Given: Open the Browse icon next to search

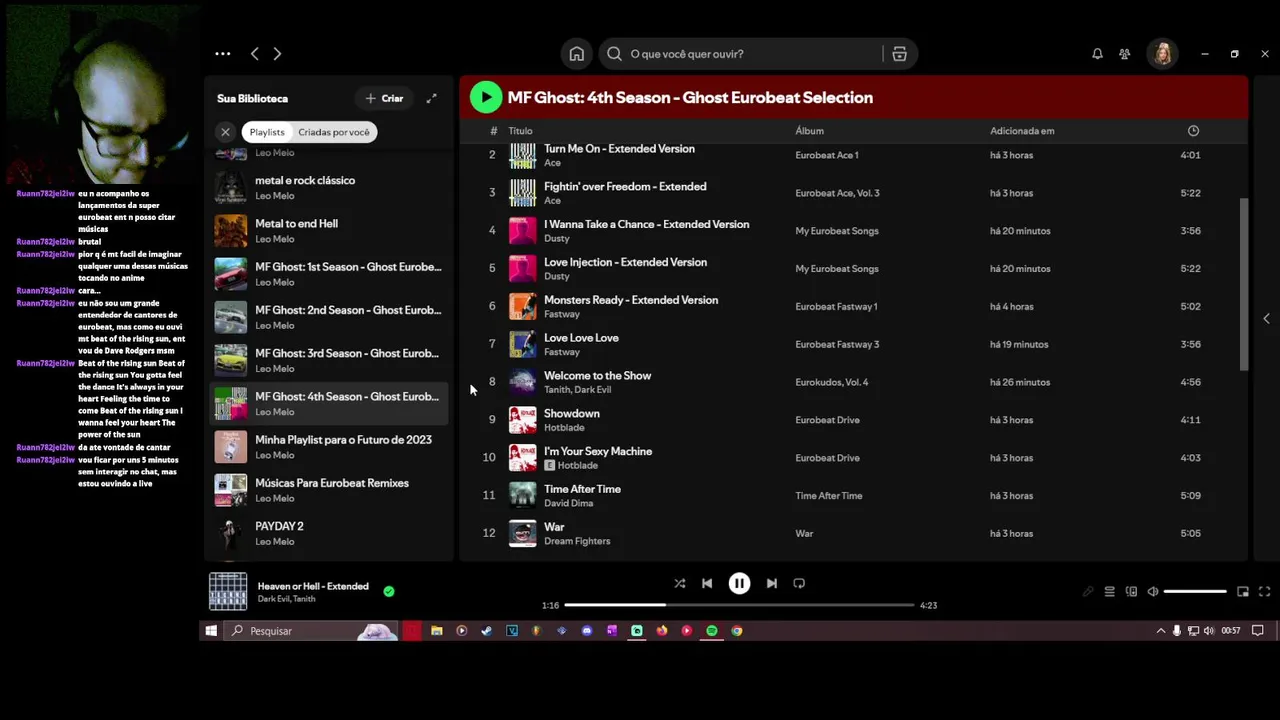Looking at the screenshot, I should point(899,54).
